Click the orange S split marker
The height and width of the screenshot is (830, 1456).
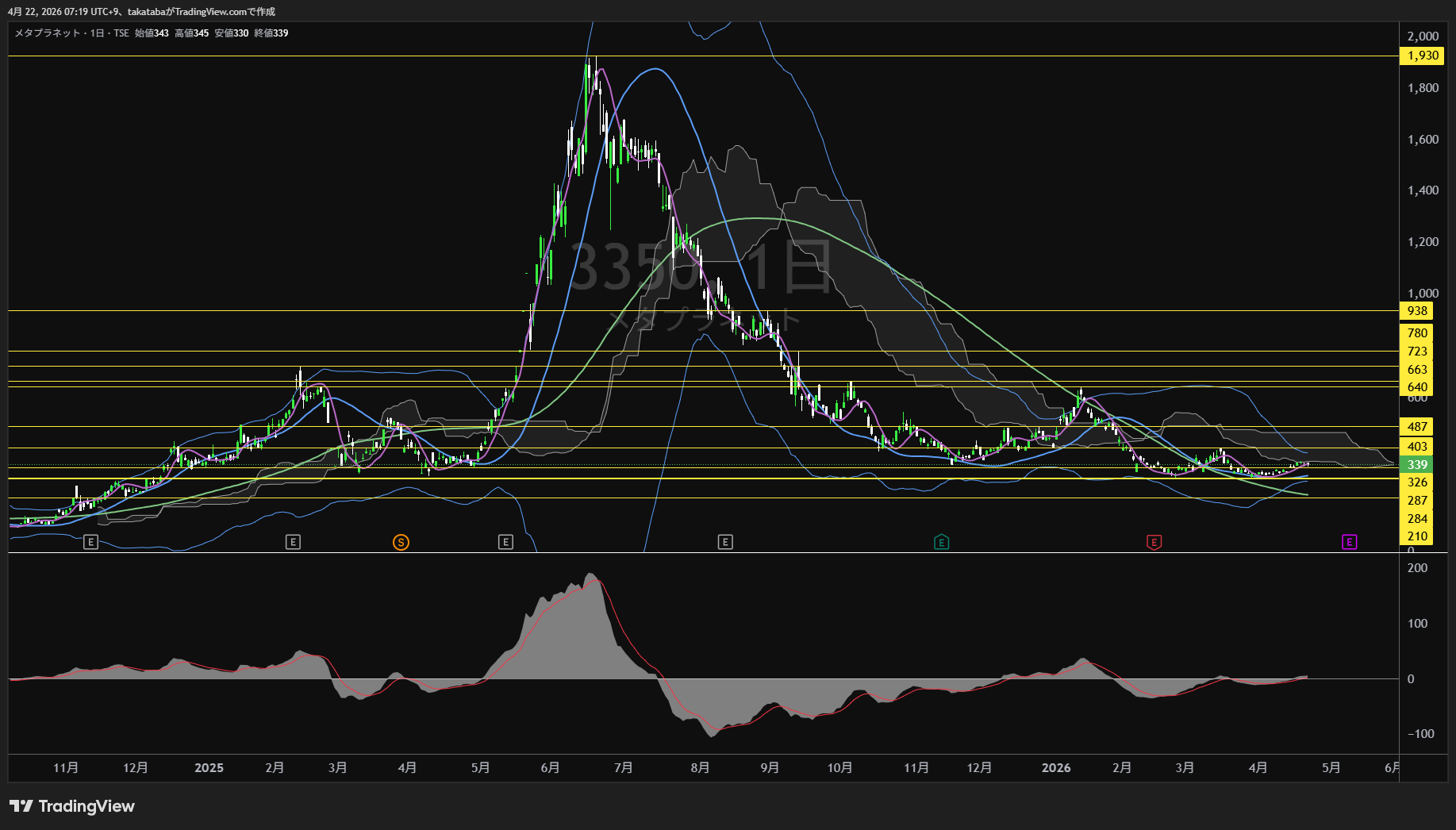click(401, 542)
